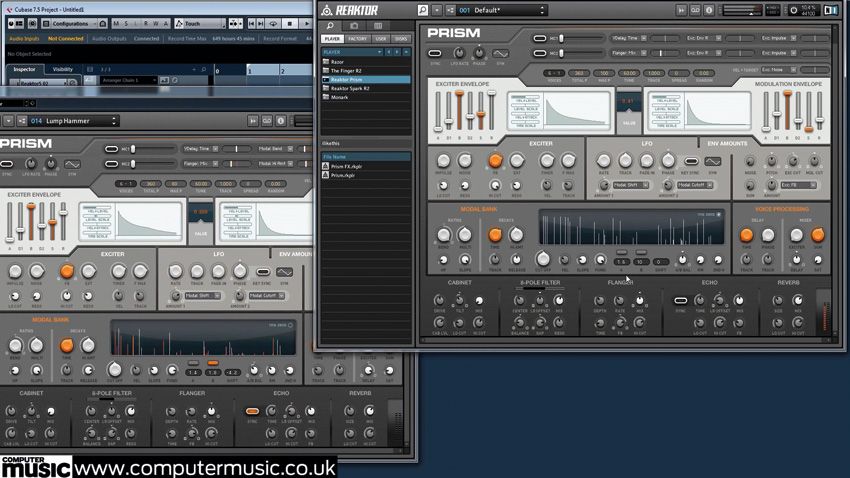Open the 001 Default snapshot selector
Screen dimensions: 850x478
click(x=501, y=10)
